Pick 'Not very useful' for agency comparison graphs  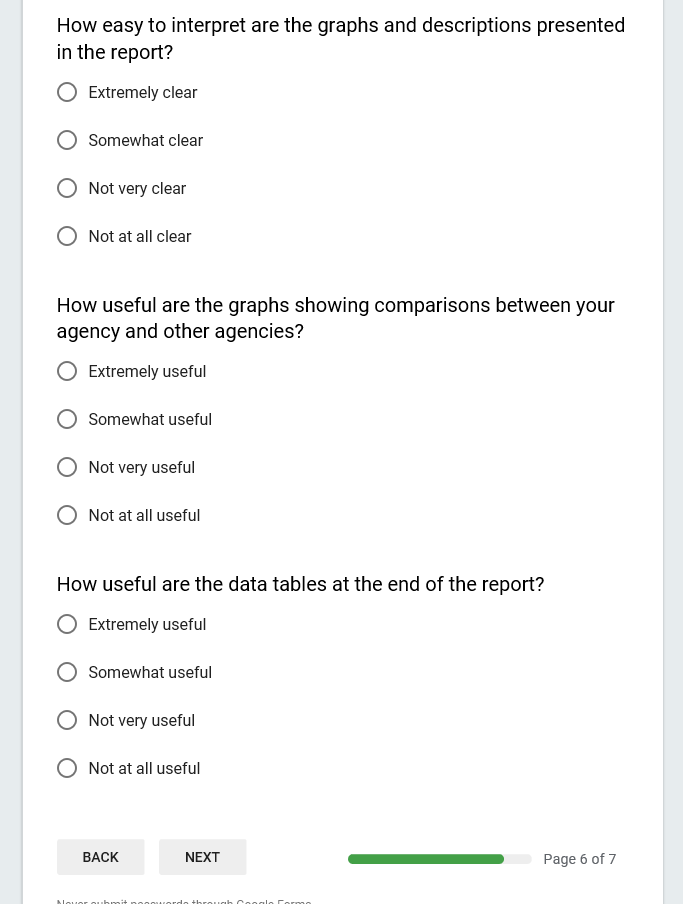click(67, 468)
